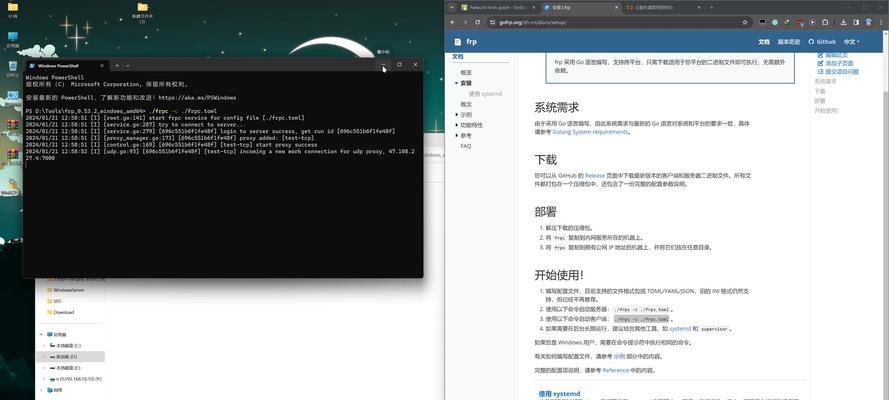Open the 中文 language dropdown
The width and height of the screenshot is (889, 400).
(x=852, y=42)
